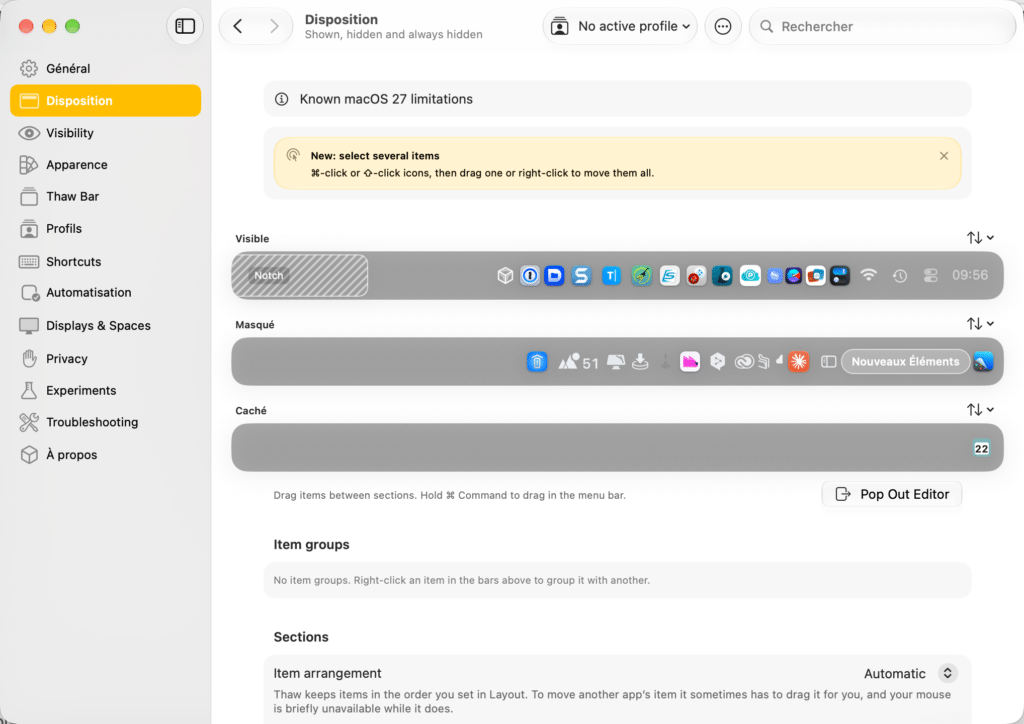
Task: Open the Thaw Bar settings
Action: (106, 197)
